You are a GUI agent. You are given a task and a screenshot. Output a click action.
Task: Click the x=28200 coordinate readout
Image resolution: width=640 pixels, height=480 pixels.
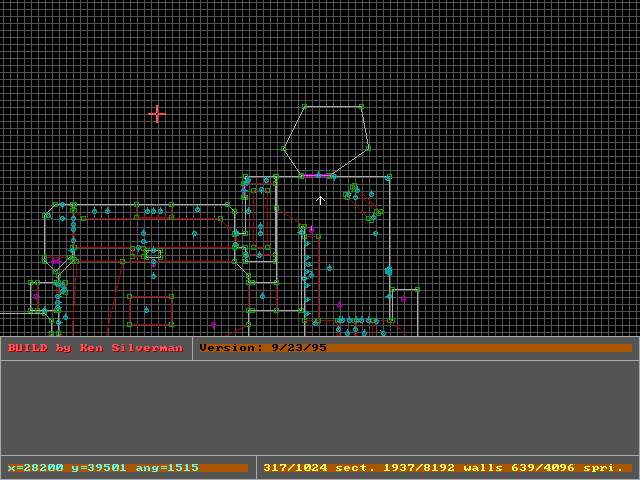coord(36,468)
